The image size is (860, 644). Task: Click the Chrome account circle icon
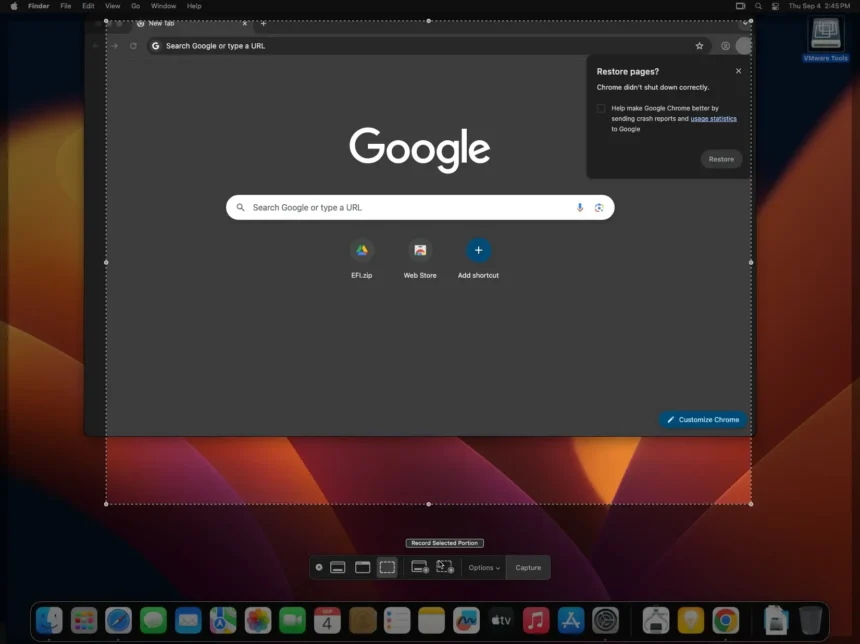(x=726, y=46)
